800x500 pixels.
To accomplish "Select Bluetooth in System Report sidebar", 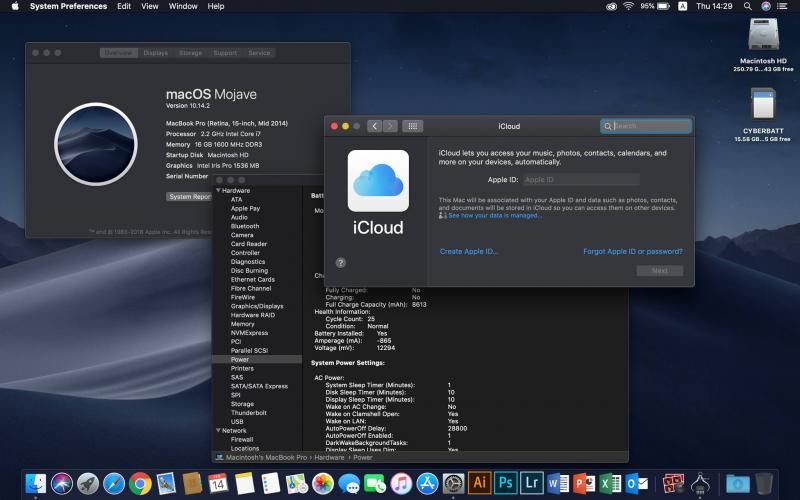I will click(x=245, y=226).
